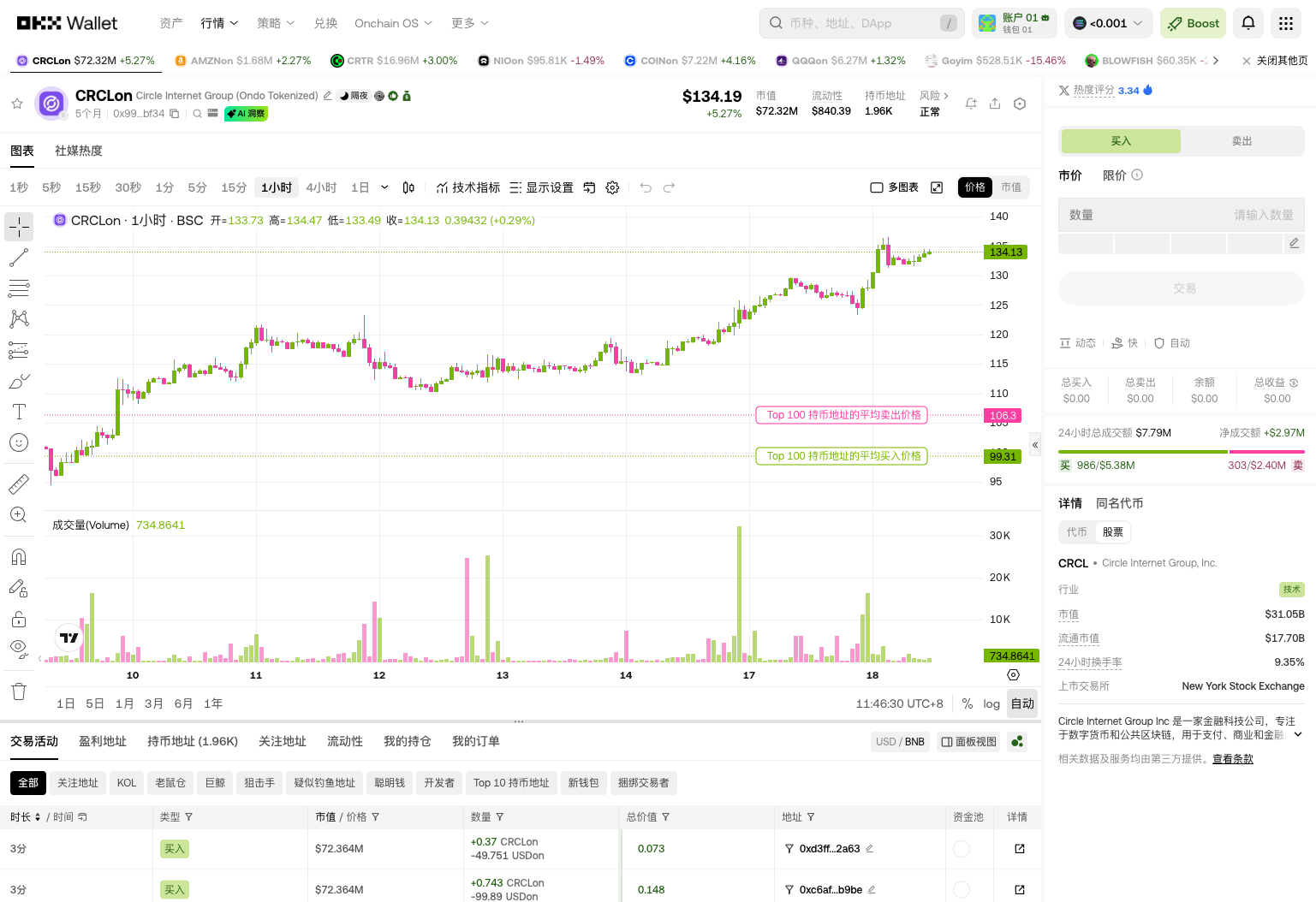Select the text annotation tool
This screenshot has height=902, width=1316.
tap(19, 412)
